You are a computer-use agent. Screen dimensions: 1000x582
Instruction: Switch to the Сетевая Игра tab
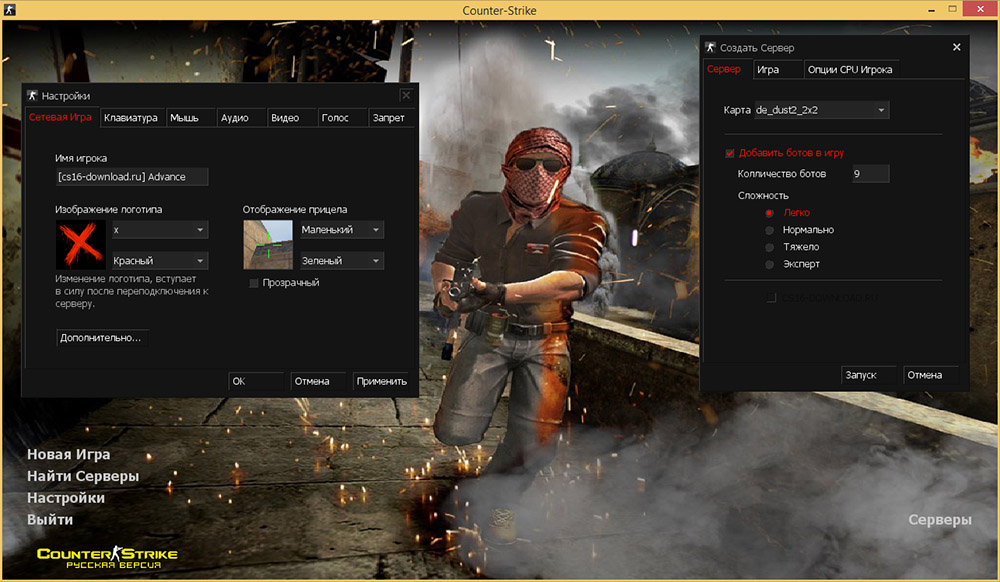[x=61, y=117]
